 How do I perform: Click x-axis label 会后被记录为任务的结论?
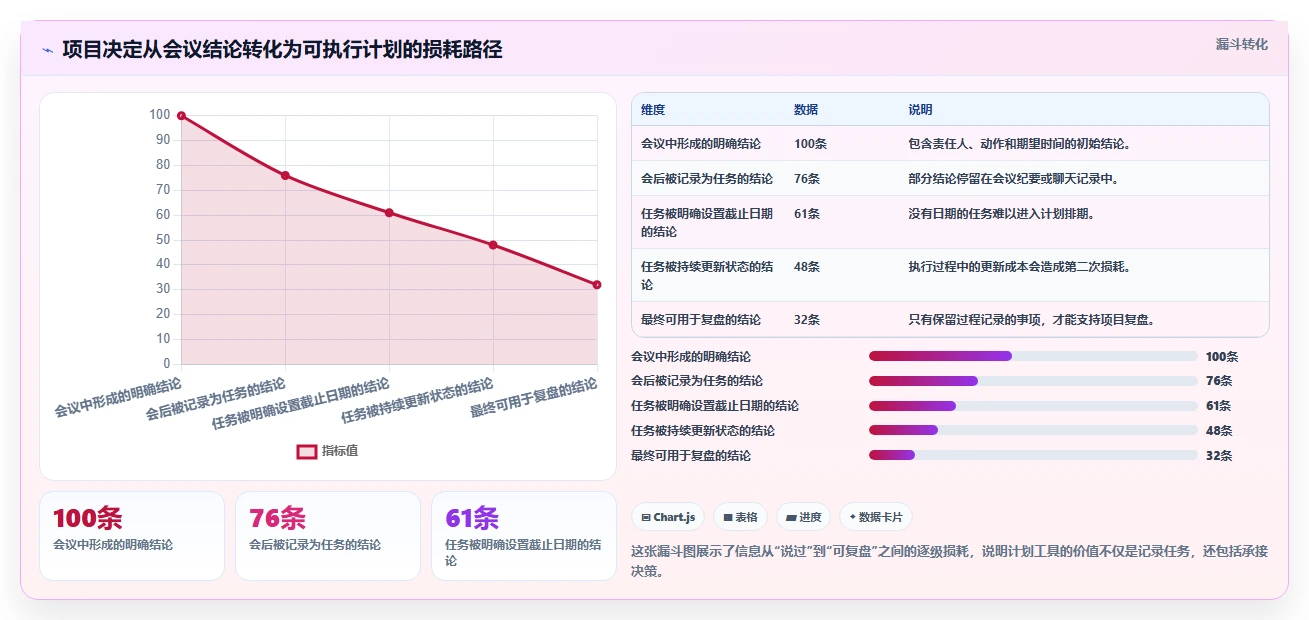click(x=216, y=399)
